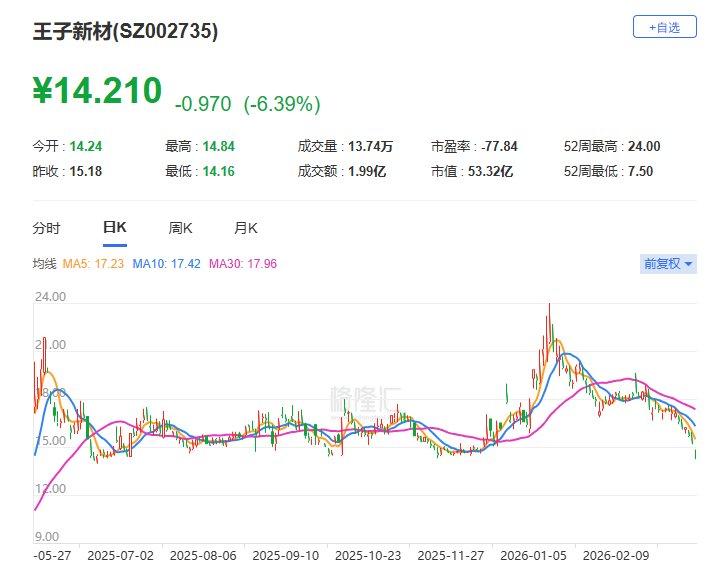The width and height of the screenshot is (722, 570).
Task: Toggle the MA10 17.42 moving average legend
Action: [167, 264]
